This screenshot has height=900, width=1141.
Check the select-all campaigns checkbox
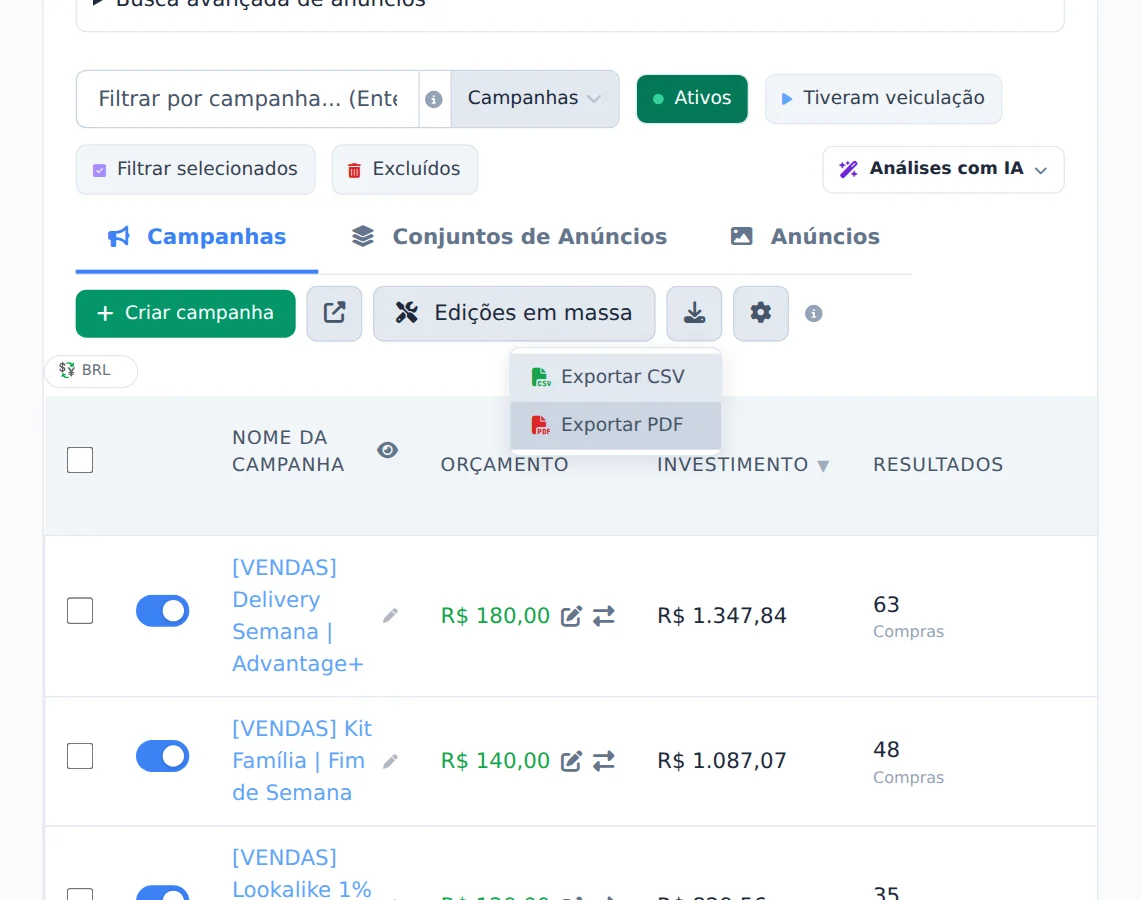[x=80, y=460]
